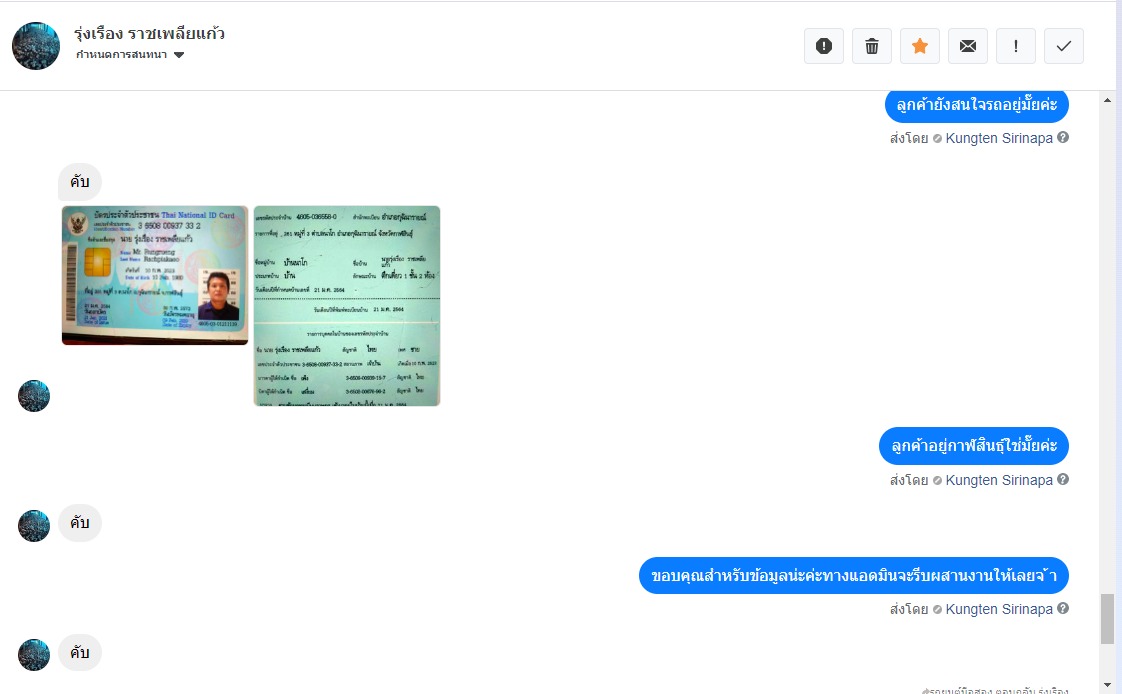The height and width of the screenshot is (694, 1122).
Task: Click the customer profile picture in header
Action: (36, 46)
